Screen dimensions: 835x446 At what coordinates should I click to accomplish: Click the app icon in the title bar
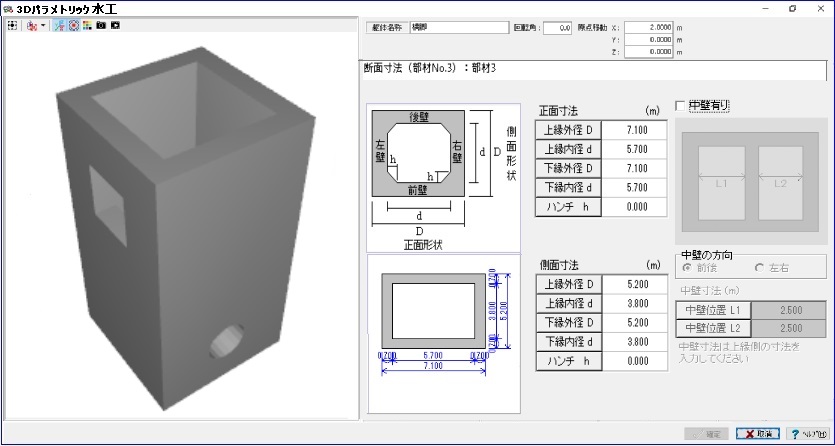pyautogui.click(x=7, y=9)
